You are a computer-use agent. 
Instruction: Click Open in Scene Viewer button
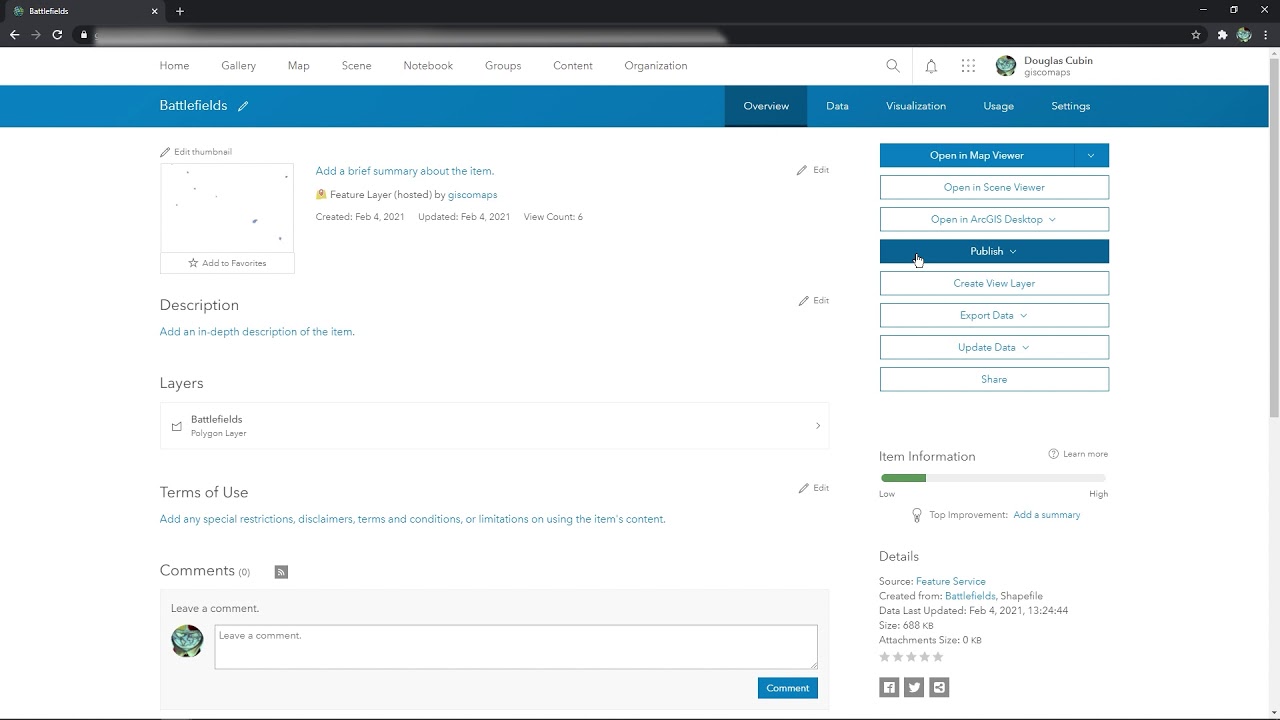994,187
